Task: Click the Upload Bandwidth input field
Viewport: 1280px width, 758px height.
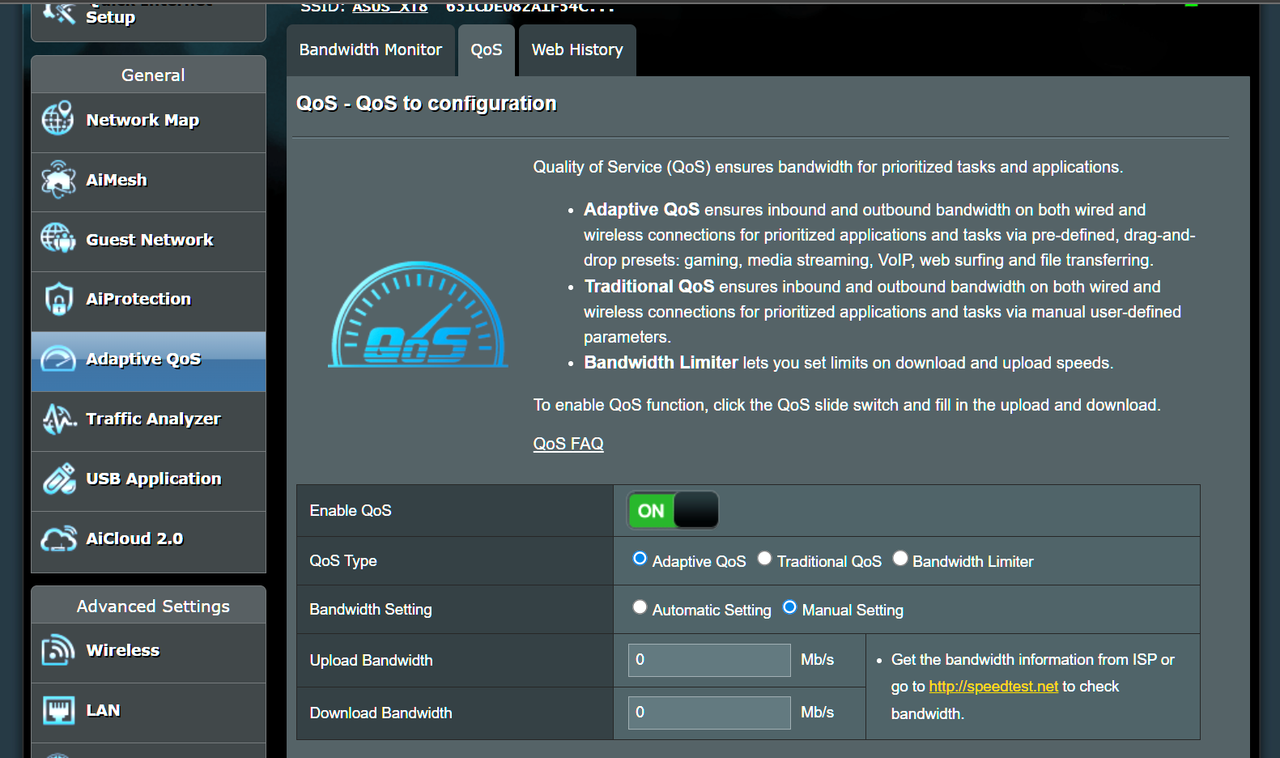Action: [x=710, y=660]
